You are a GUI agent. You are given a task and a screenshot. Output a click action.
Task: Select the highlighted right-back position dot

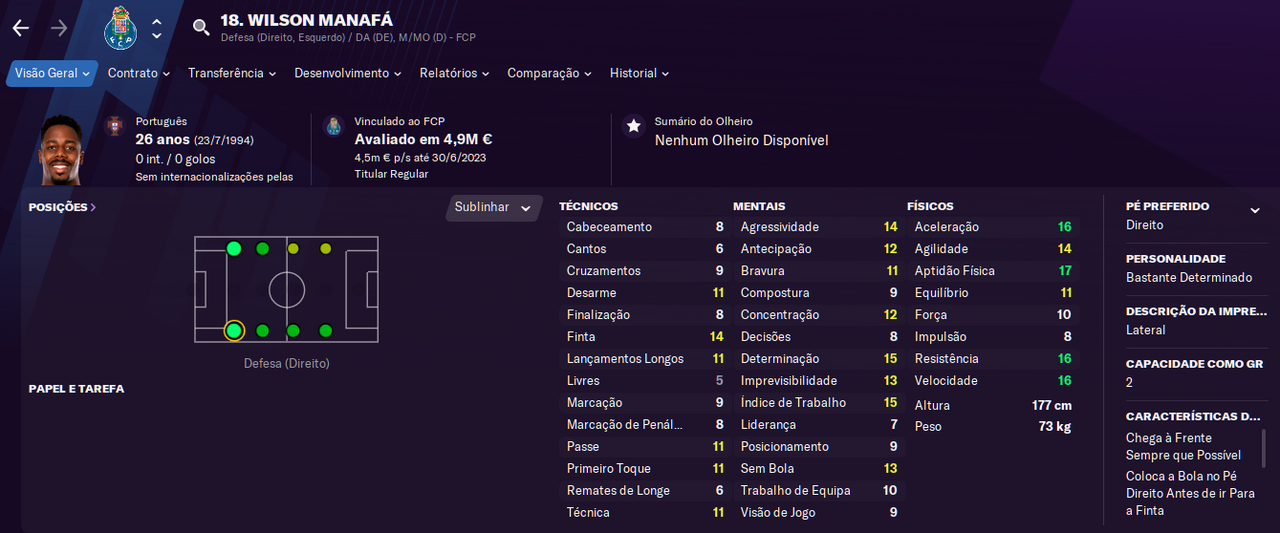click(x=234, y=330)
